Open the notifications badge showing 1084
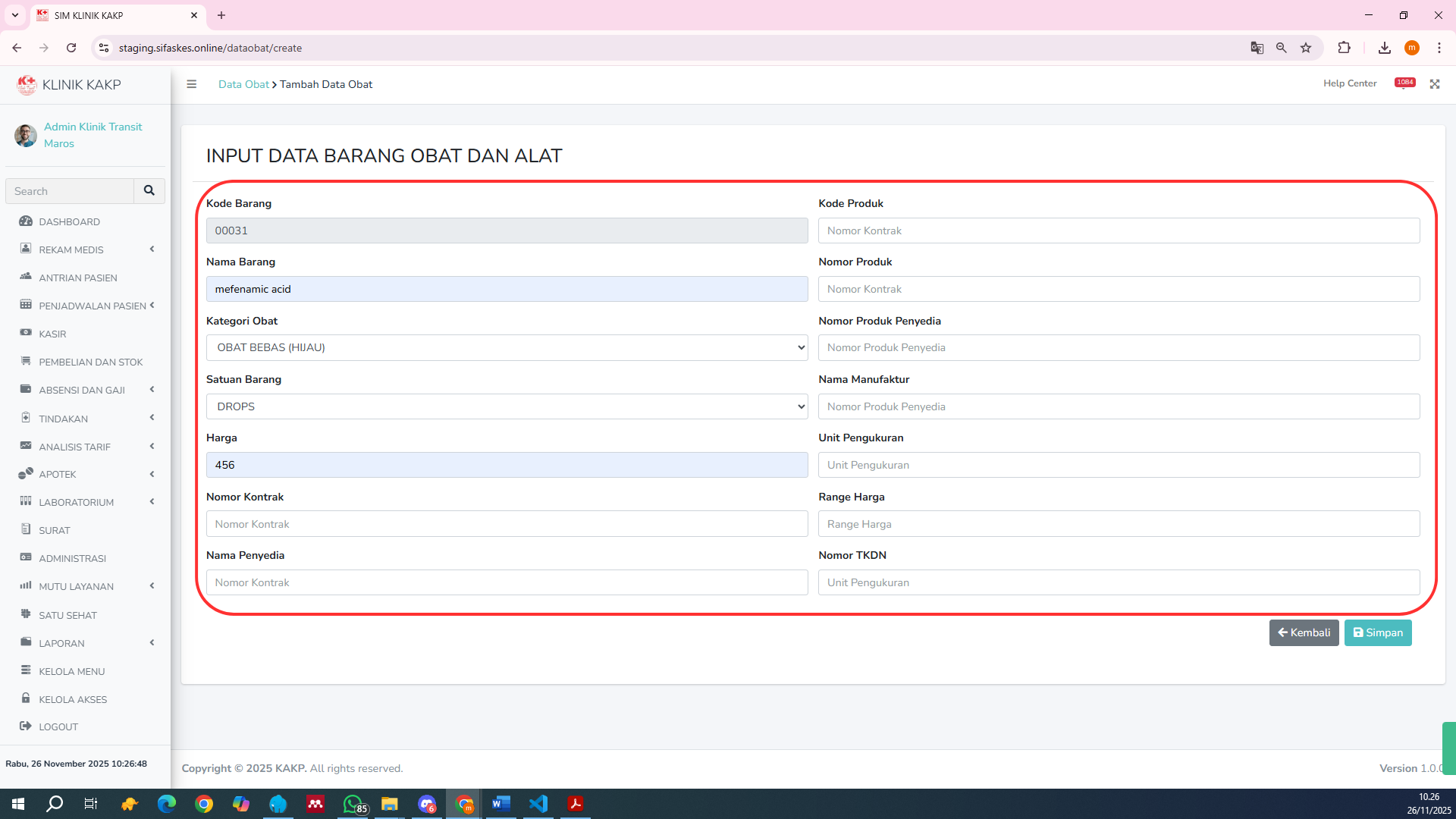Viewport: 1456px width, 819px height. pyautogui.click(x=1404, y=83)
